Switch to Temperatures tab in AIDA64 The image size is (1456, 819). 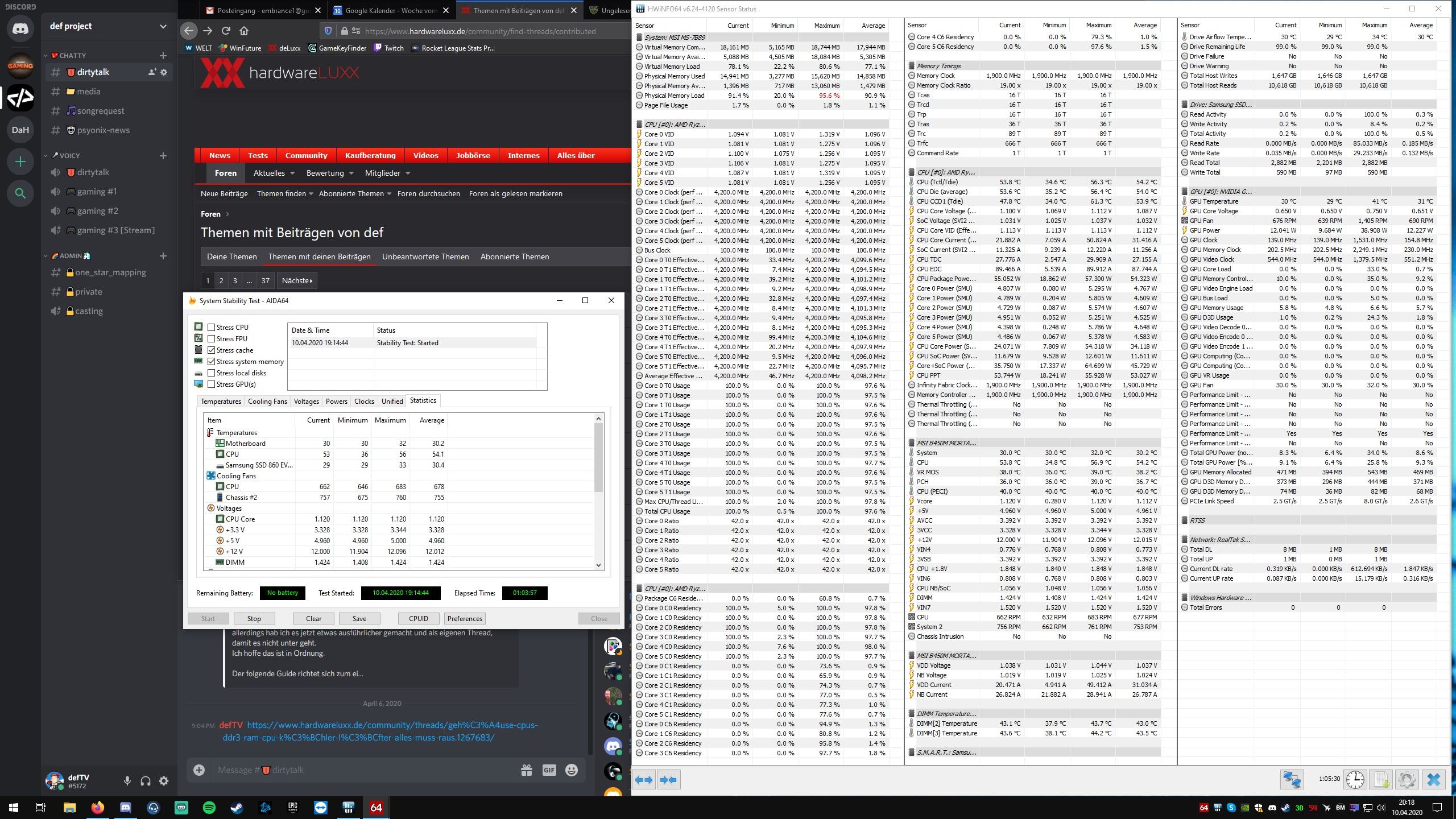(221, 402)
